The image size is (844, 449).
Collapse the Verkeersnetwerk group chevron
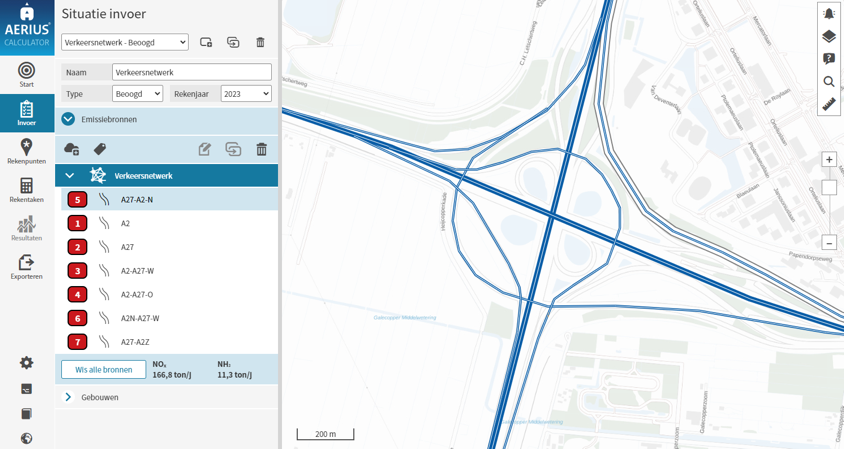click(69, 176)
